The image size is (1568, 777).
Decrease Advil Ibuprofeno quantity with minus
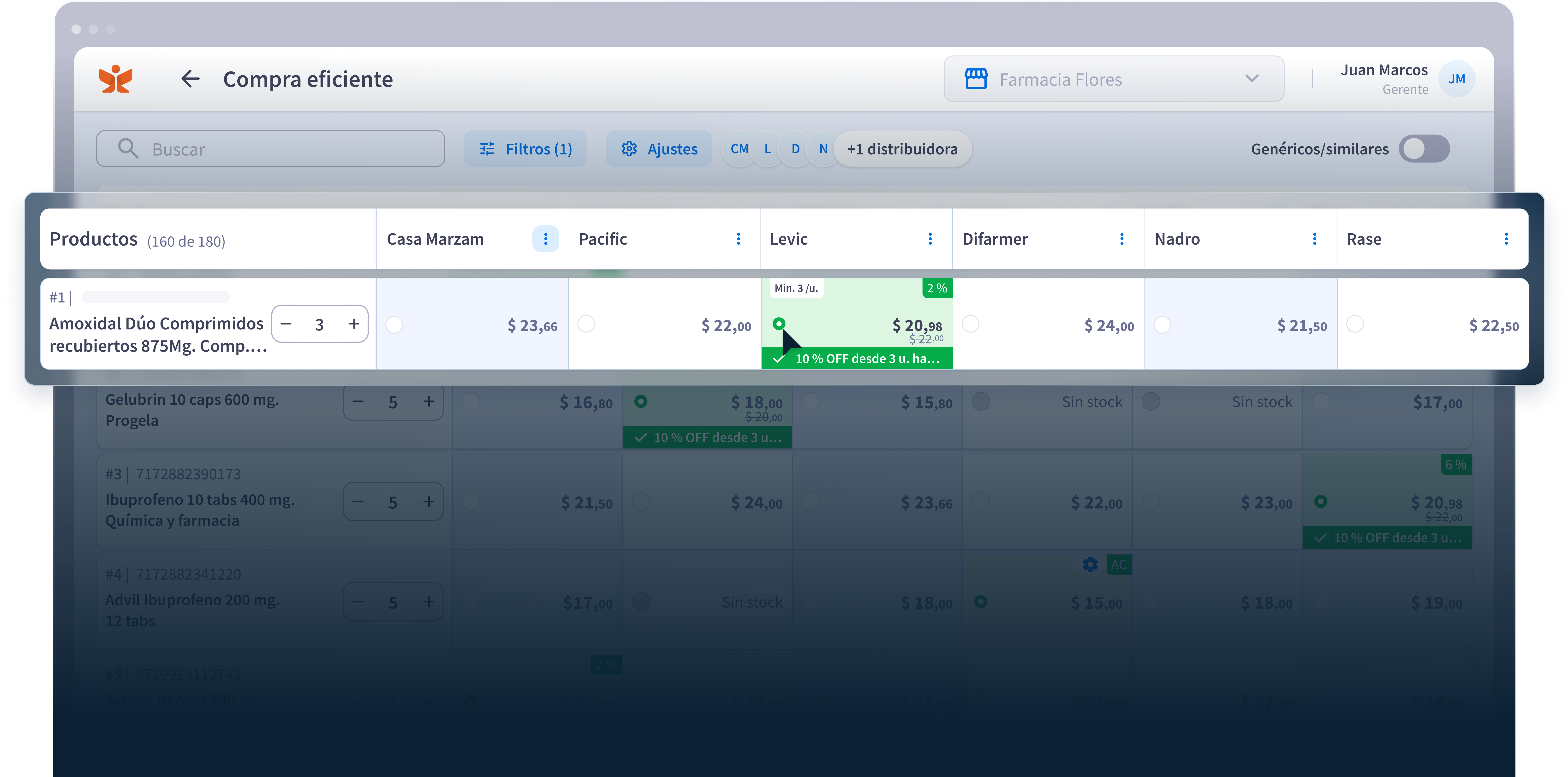point(358,602)
